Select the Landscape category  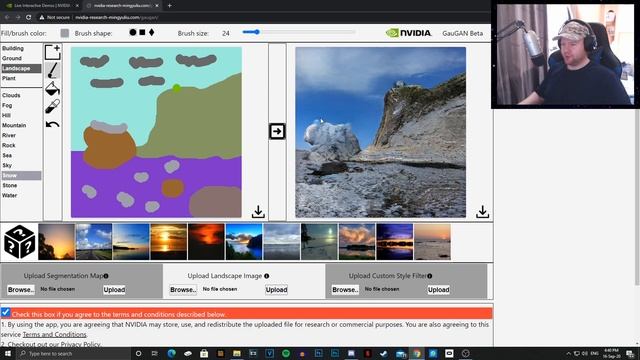pos(21,68)
